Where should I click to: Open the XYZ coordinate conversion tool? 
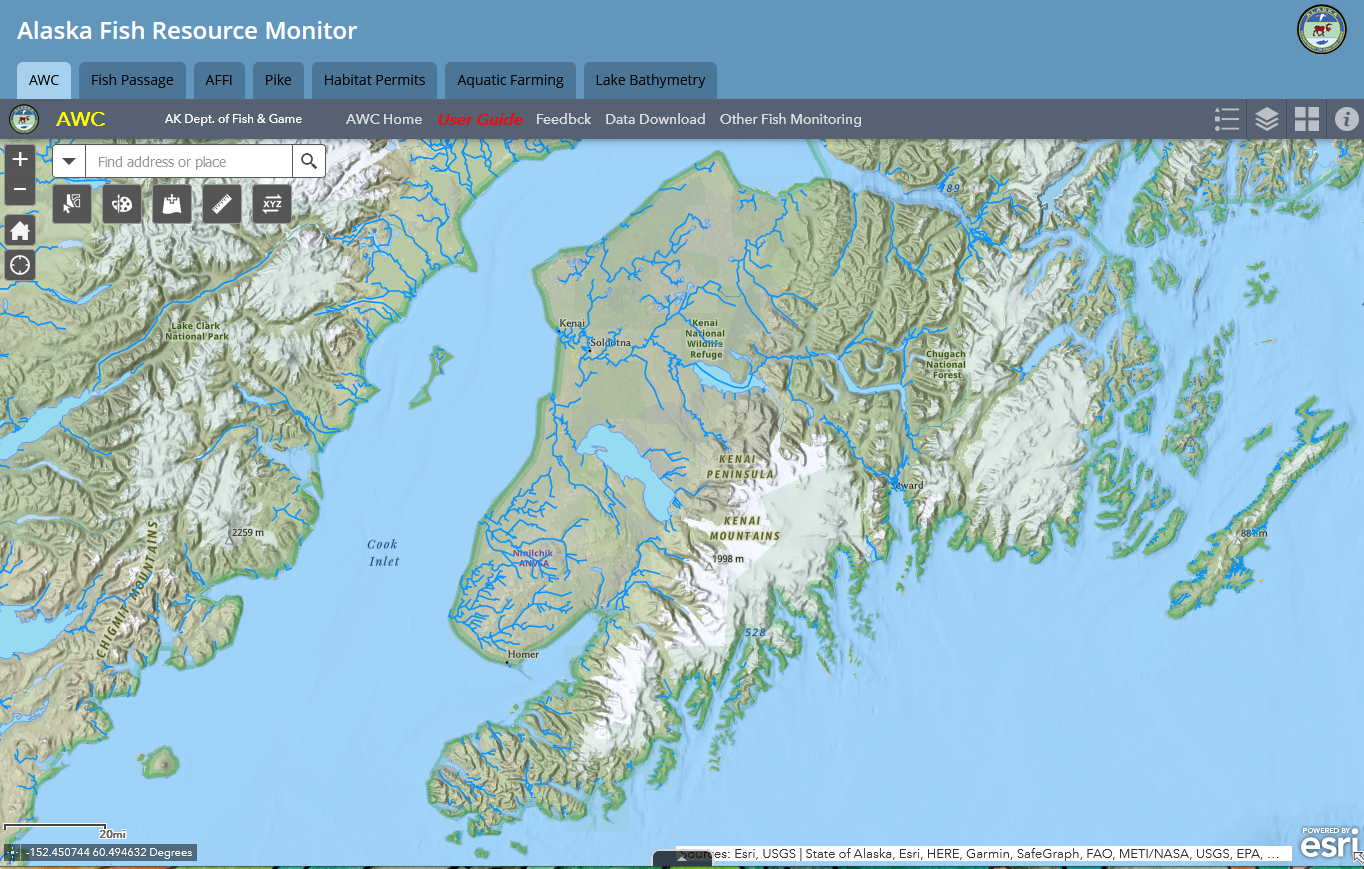[272, 204]
